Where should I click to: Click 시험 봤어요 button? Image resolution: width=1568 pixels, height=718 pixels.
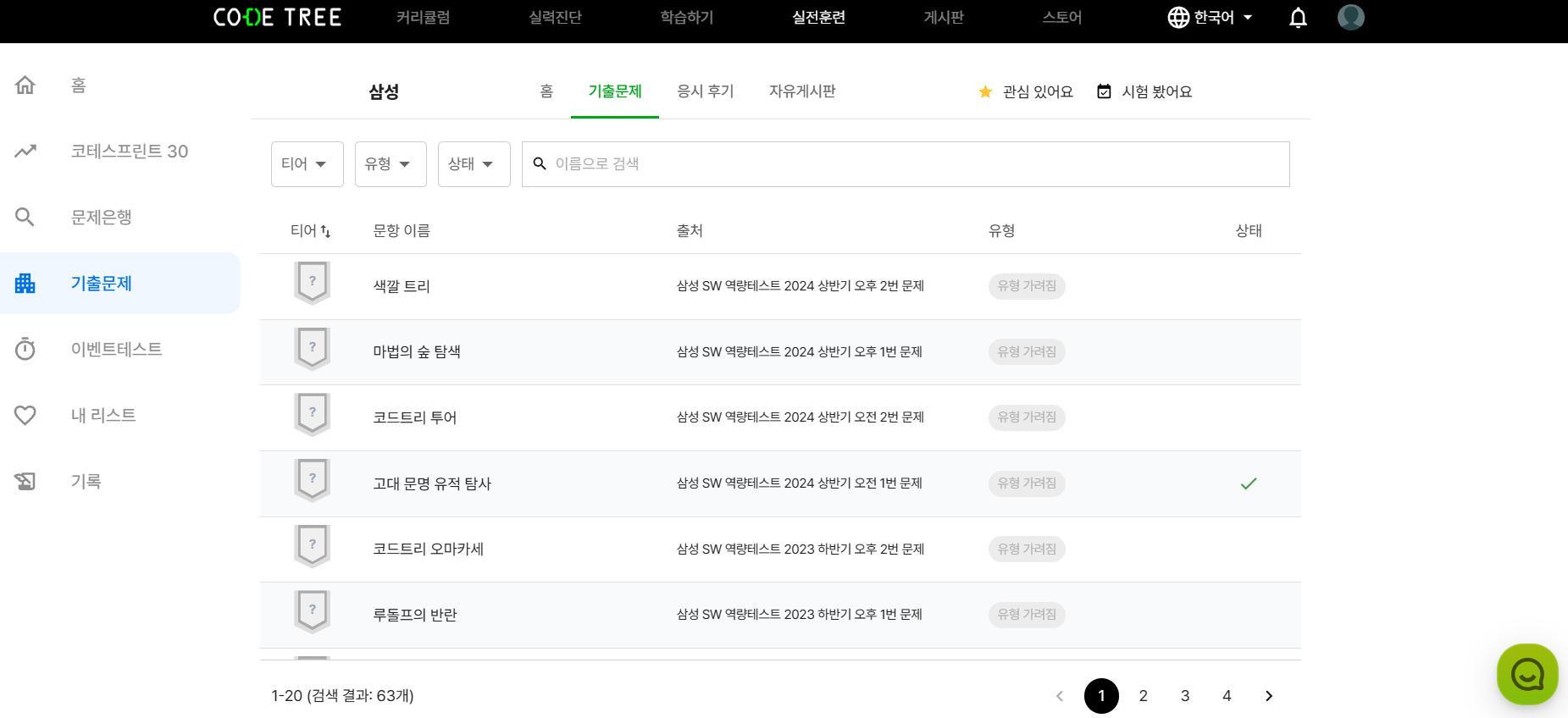(x=1144, y=91)
